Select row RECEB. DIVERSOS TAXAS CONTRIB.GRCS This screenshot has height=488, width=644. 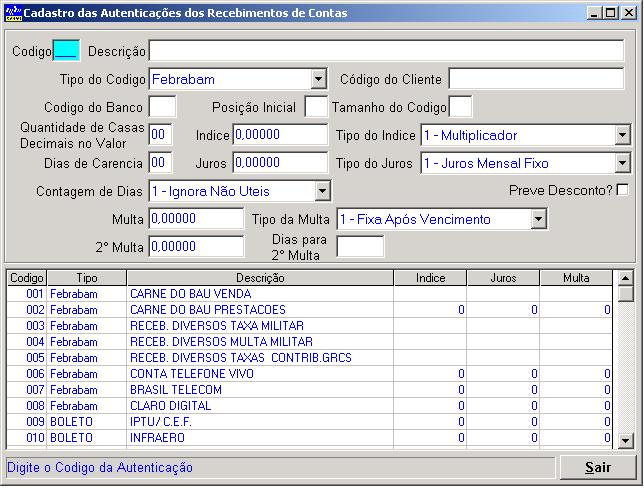click(310, 358)
